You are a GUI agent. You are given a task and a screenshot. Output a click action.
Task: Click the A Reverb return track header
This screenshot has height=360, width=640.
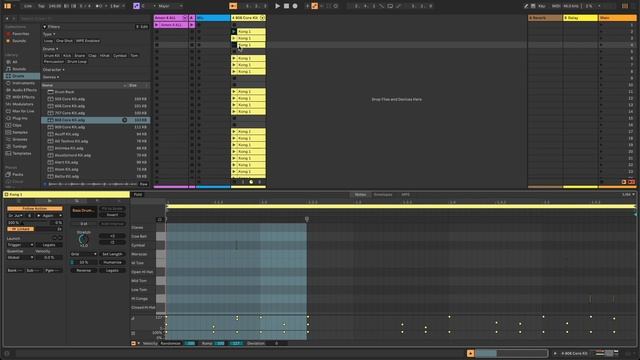click(x=545, y=18)
